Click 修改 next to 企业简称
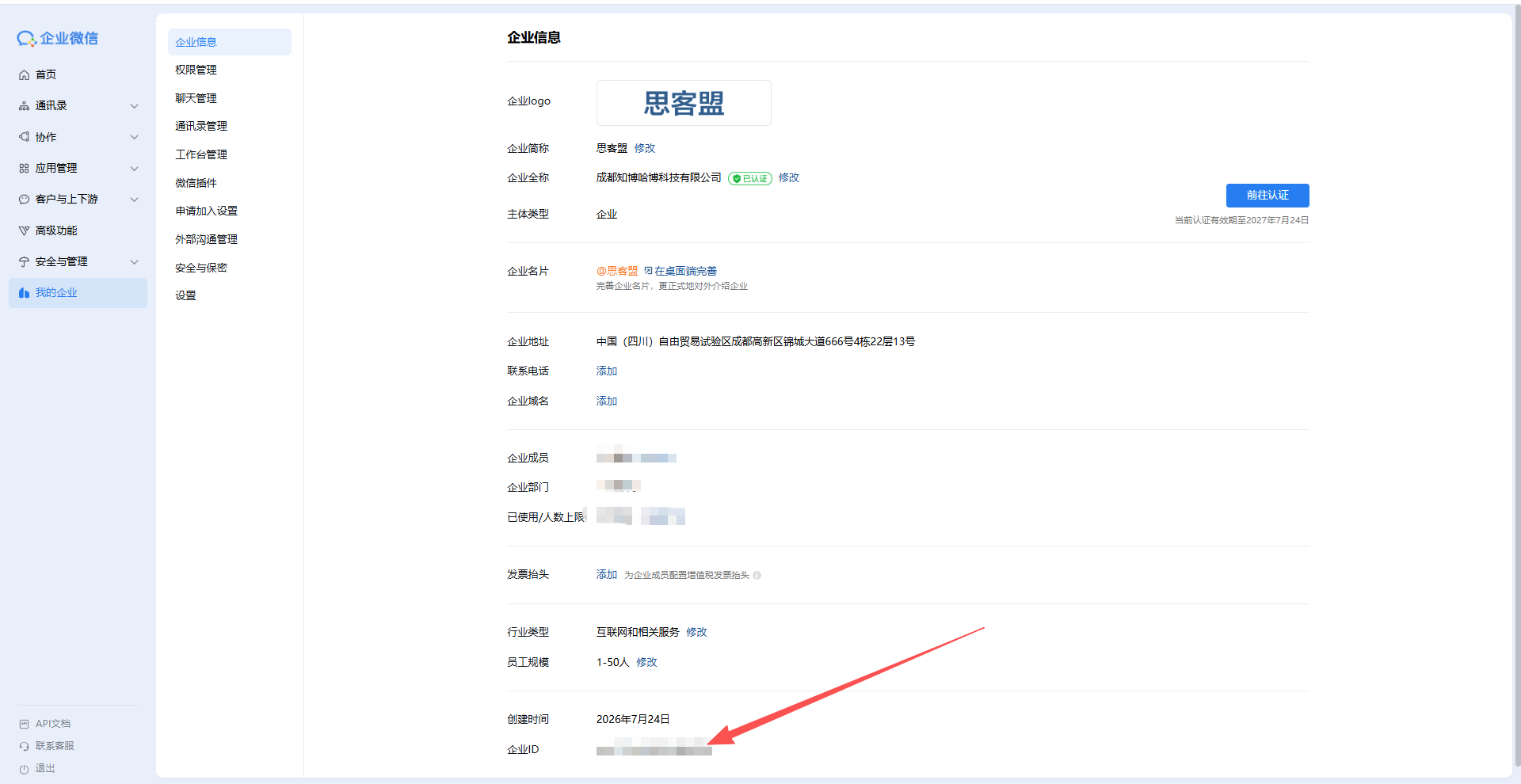Image resolution: width=1521 pixels, height=784 pixels. click(x=645, y=148)
